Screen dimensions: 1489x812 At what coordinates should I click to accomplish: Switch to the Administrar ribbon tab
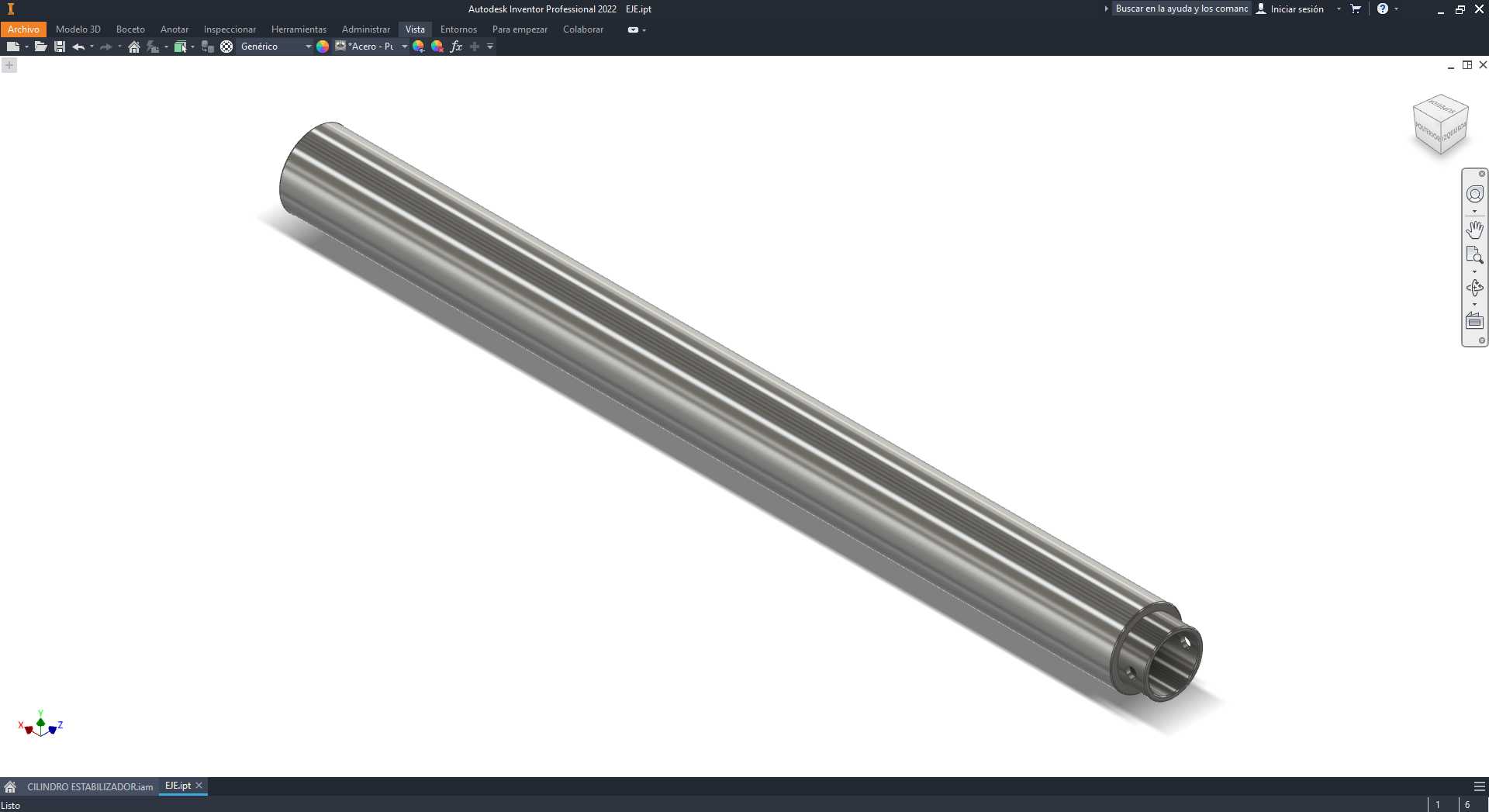[x=366, y=29]
